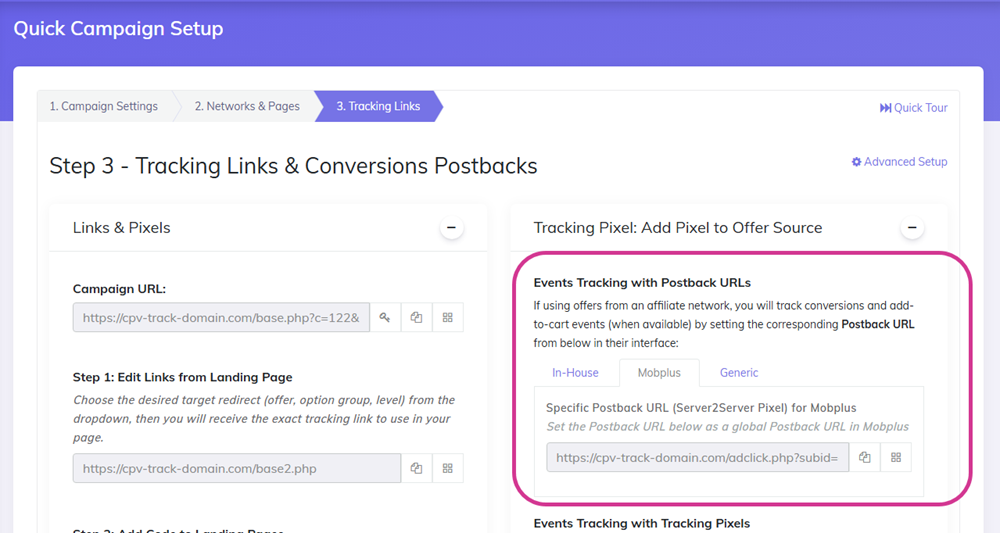Show QR code for Mobplus postback URL
Image resolution: width=1000 pixels, height=533 pixels.
pos(896,458)
